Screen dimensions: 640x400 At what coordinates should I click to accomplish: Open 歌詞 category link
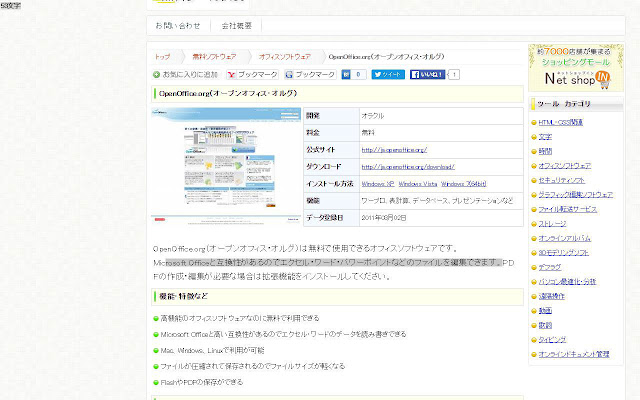(x=545, y=325)
